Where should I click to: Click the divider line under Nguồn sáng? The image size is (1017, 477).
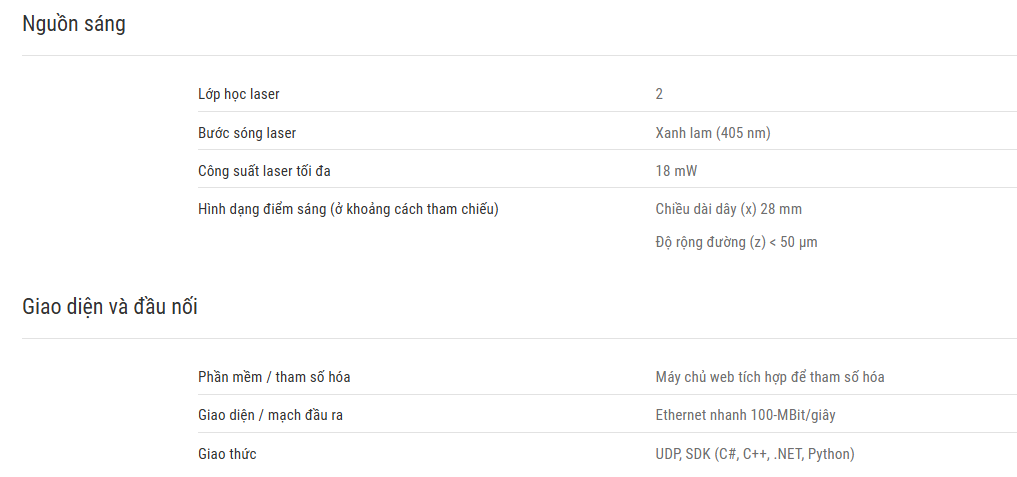pyautogui.click(x=519, y=55)
